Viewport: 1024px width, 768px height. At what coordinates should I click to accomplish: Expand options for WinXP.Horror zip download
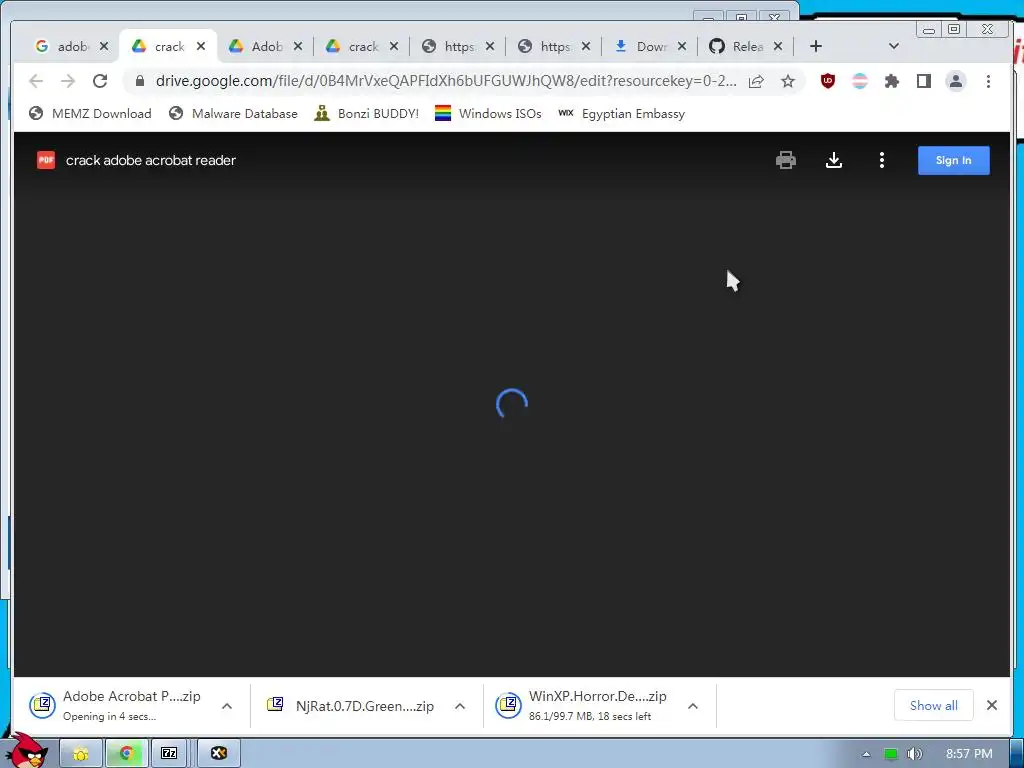pos(693,706)
